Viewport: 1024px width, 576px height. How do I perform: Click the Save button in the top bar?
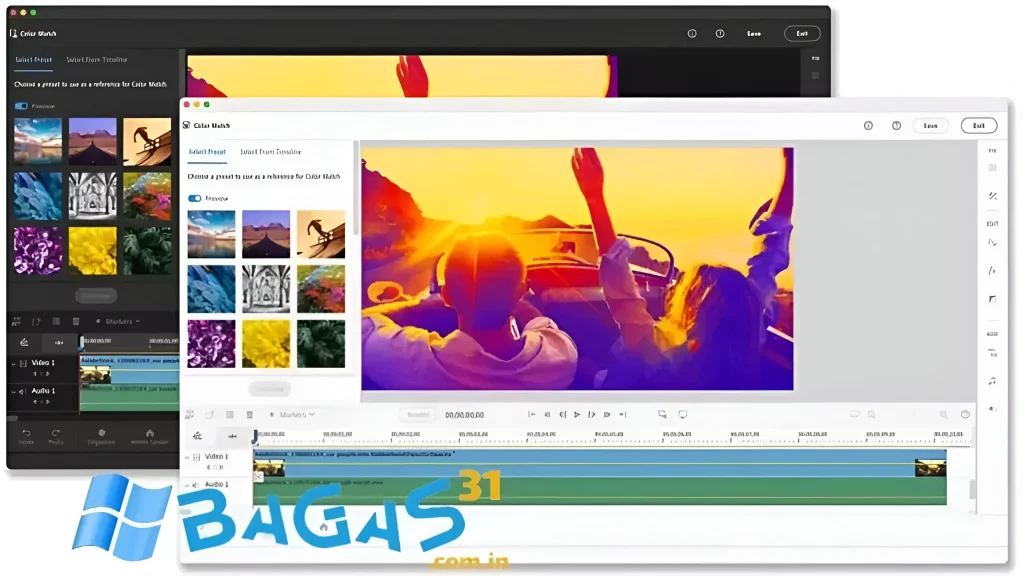[x=931, y=126]
